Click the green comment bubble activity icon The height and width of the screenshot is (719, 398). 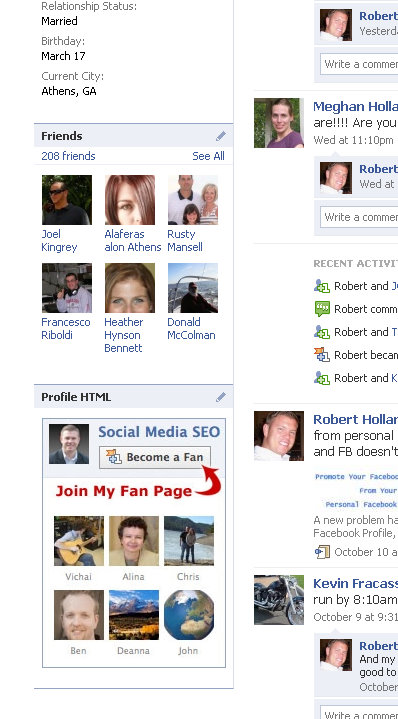point(322,309)
